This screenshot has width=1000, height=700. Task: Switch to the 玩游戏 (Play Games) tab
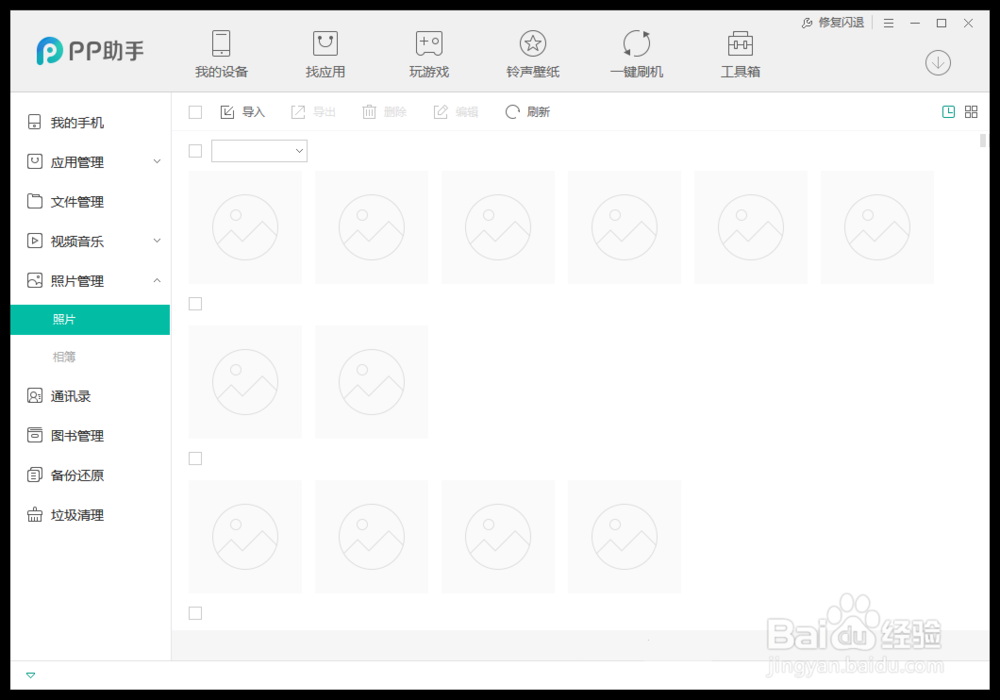coord(429,54)
